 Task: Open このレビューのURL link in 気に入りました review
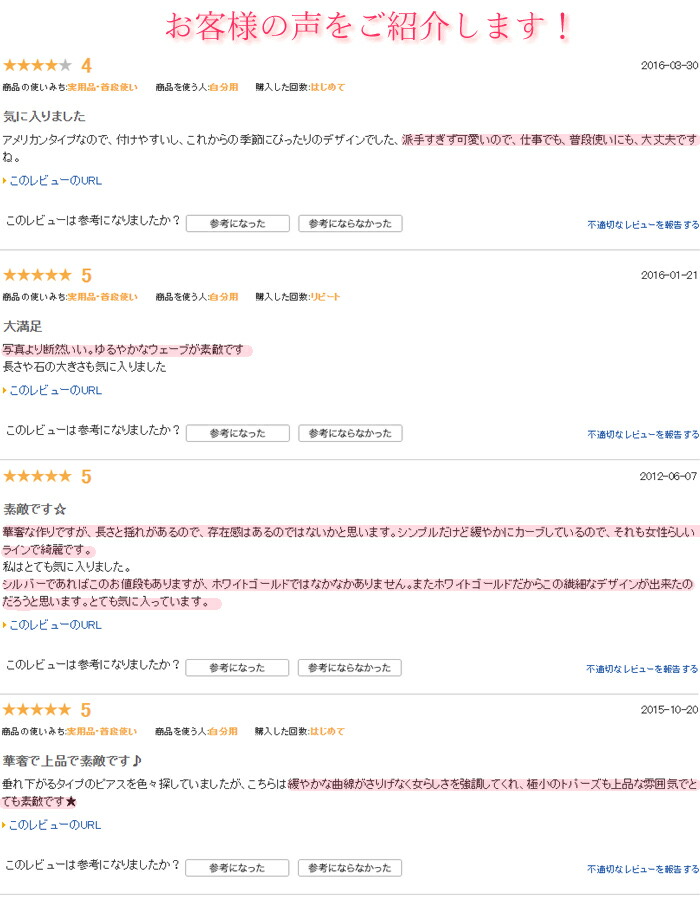pos(55,181)
